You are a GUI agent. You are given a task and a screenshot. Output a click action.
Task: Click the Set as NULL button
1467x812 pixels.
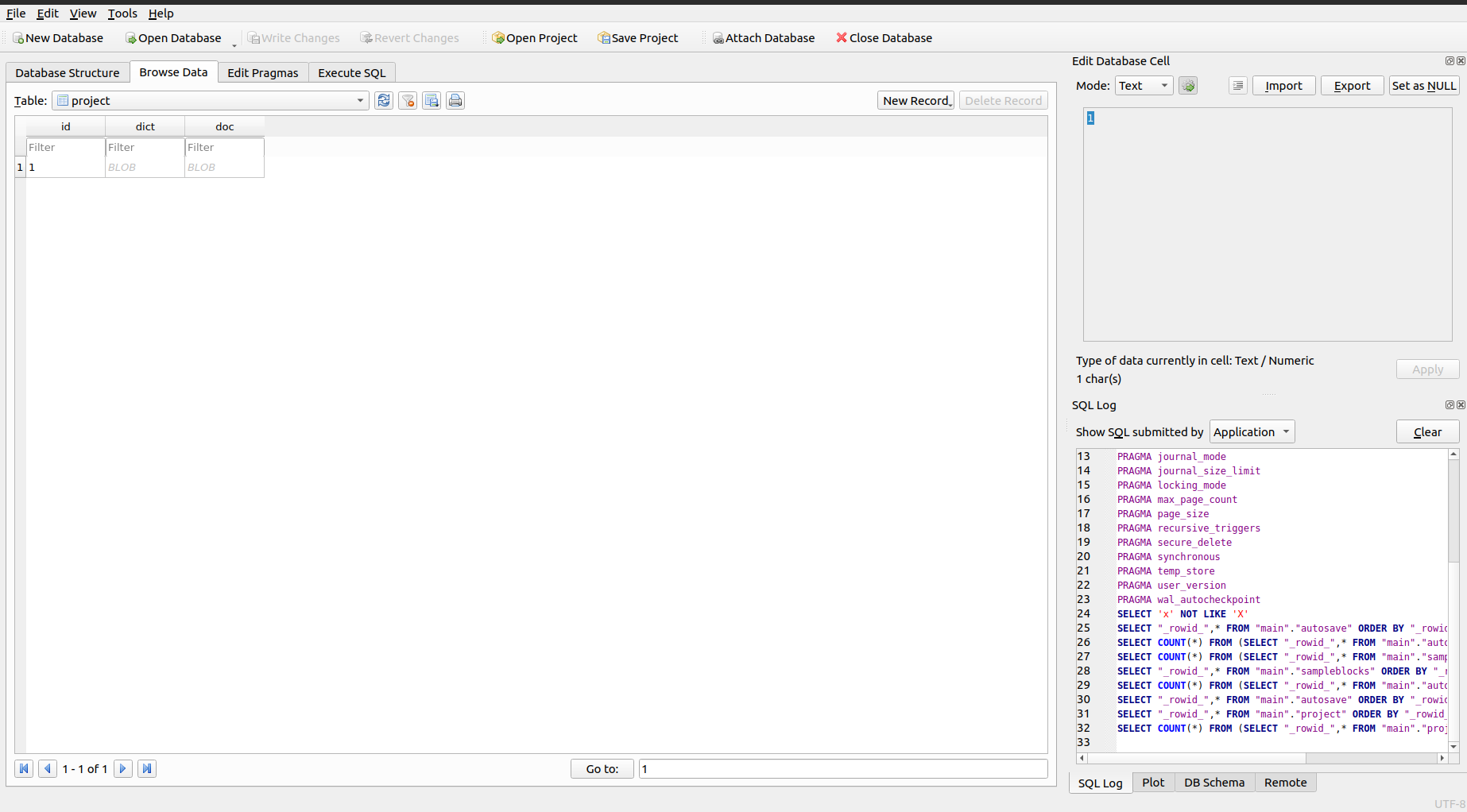pyautogui.click(x=1424, y=86)
